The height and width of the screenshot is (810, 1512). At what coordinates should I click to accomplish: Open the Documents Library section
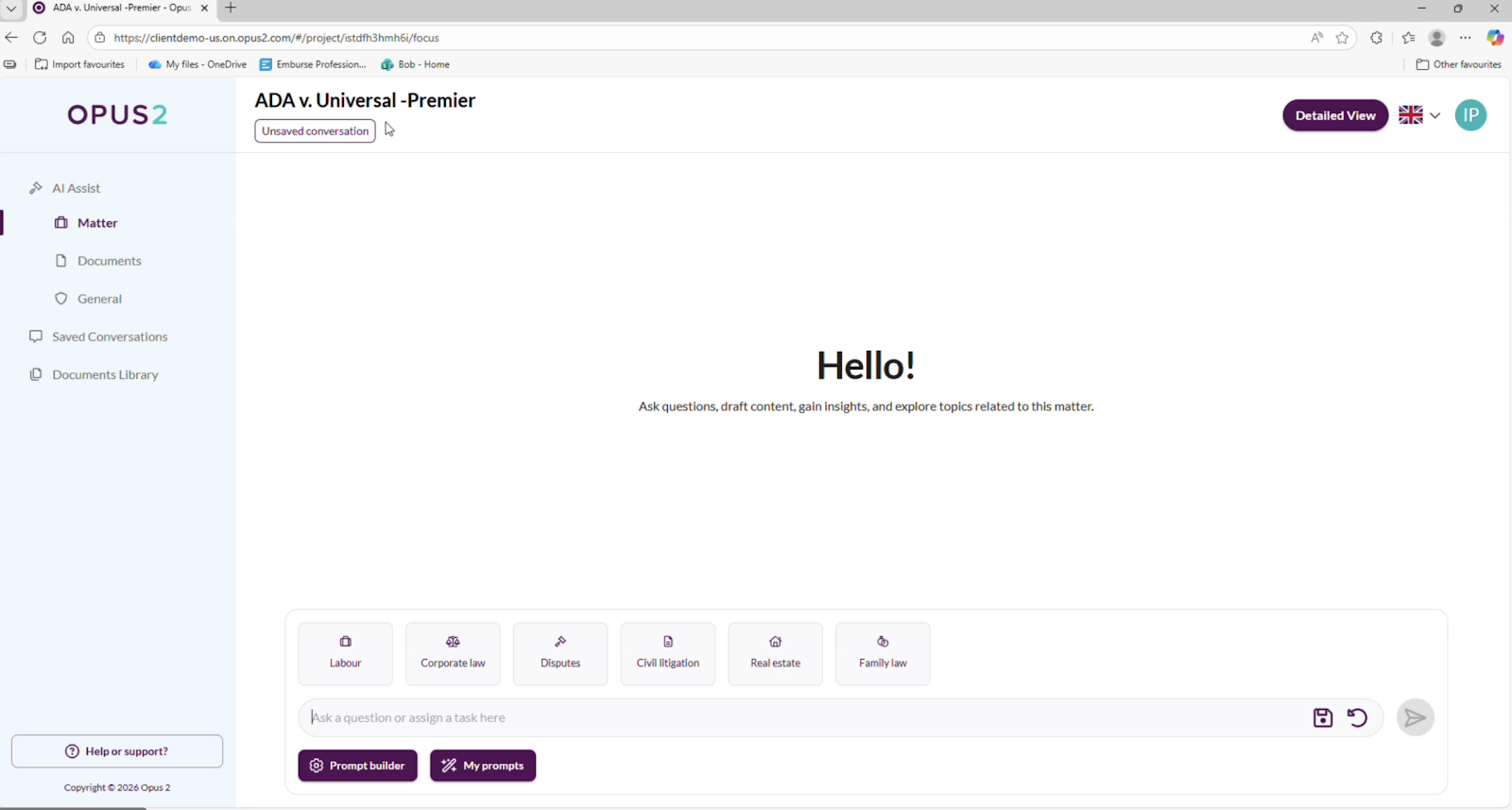(105, 374)
